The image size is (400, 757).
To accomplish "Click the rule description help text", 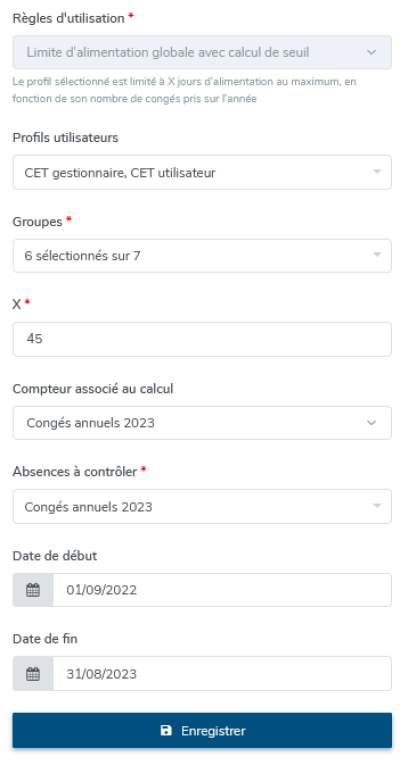I will 184,90.
